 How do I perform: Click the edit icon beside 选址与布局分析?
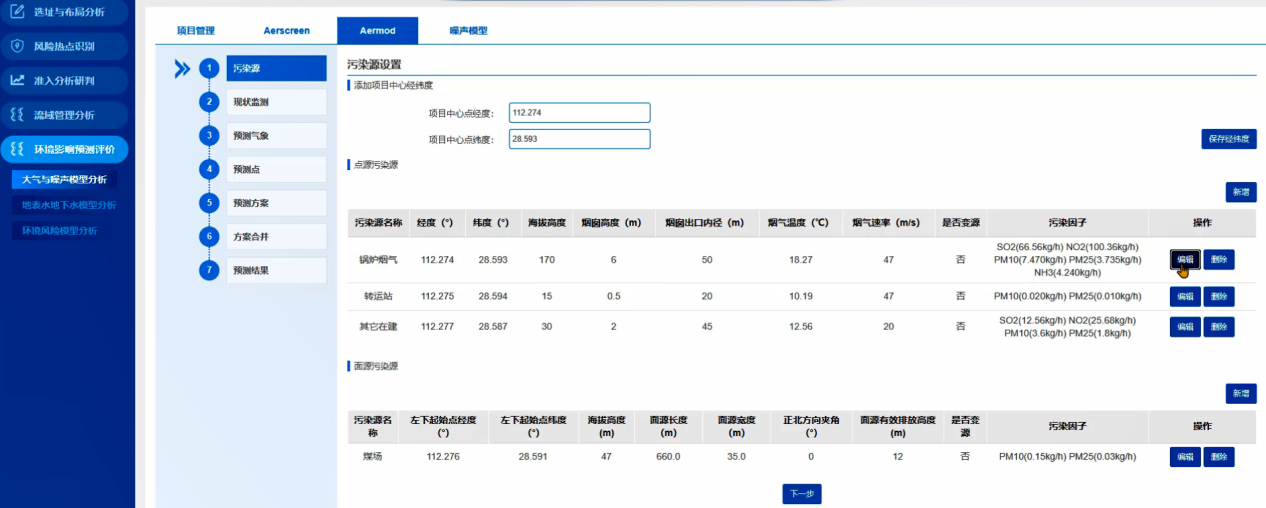(x=17, y=12)
